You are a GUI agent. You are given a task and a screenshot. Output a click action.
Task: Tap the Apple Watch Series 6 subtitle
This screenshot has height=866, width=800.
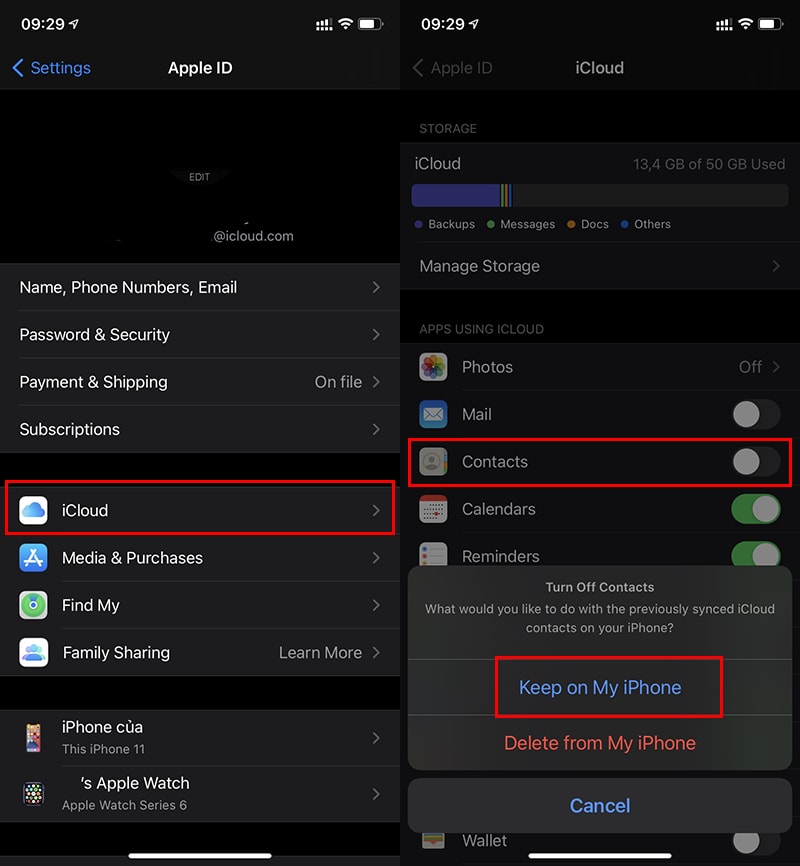point(124,805)
